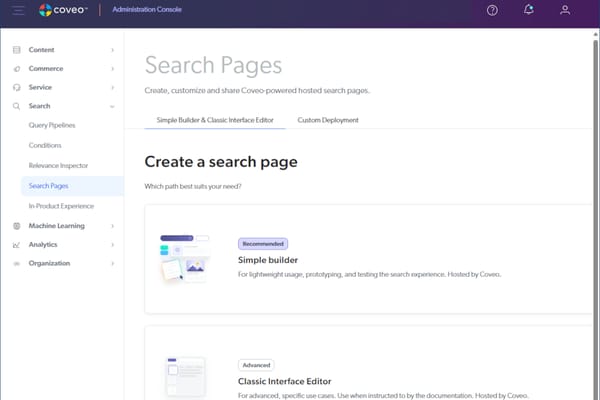This screenshot has width=600, height=400.
Task: Click the Classic Interface Editor illustration
Action: (x=186, y=377)
